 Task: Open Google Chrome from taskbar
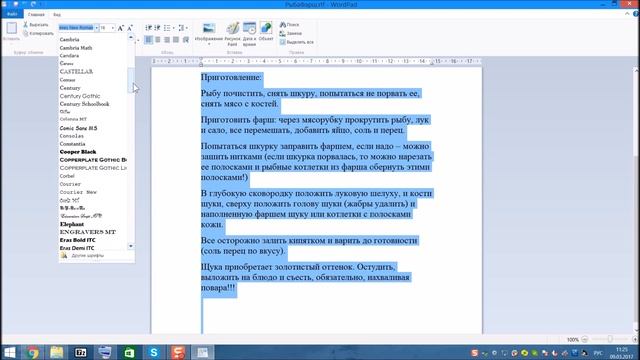[x=32, y=352]
